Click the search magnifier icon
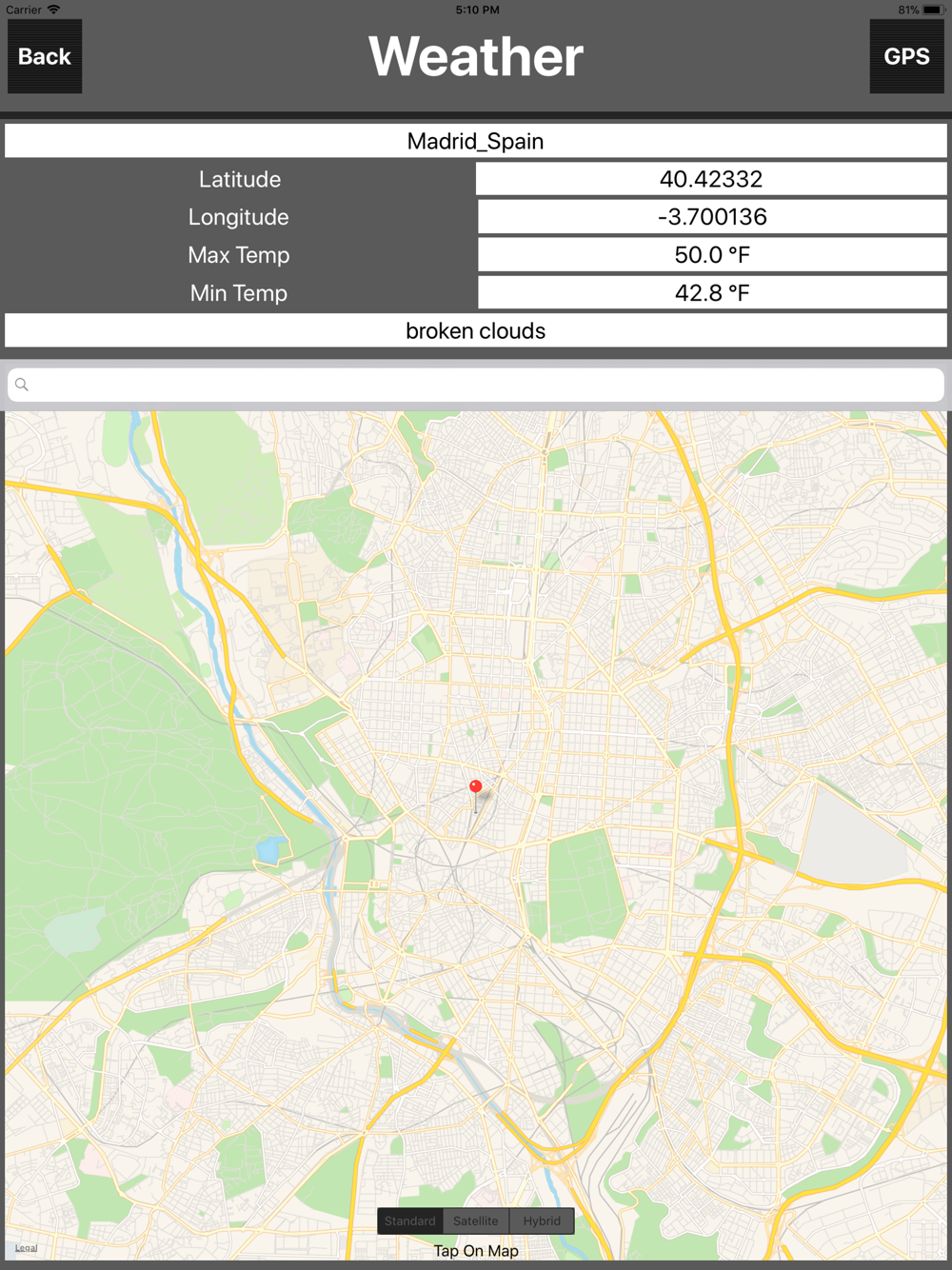Screen dimensions: 952x1270 coord(22,385)
